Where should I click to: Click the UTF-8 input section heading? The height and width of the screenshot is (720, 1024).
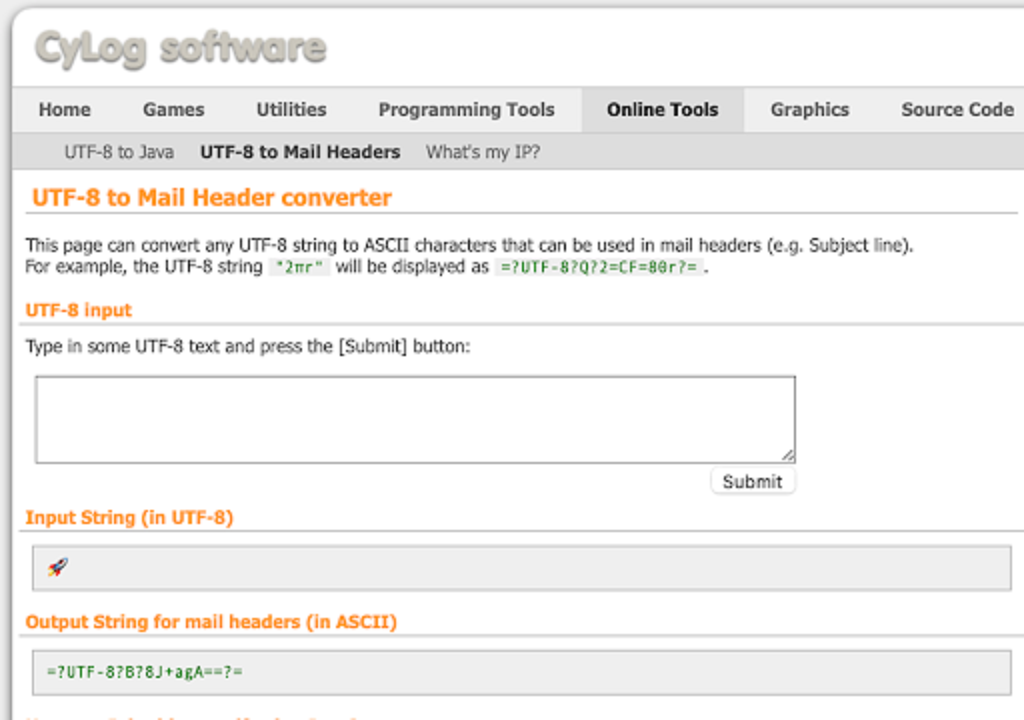[79, 310]
